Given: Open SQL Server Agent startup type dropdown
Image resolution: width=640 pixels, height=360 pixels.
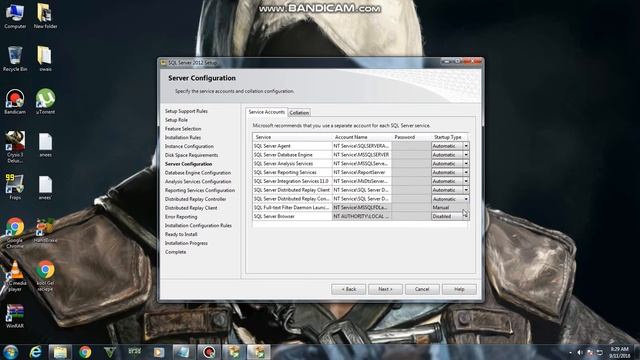Looking at the screenshot, I should click(x=466, y=146).
